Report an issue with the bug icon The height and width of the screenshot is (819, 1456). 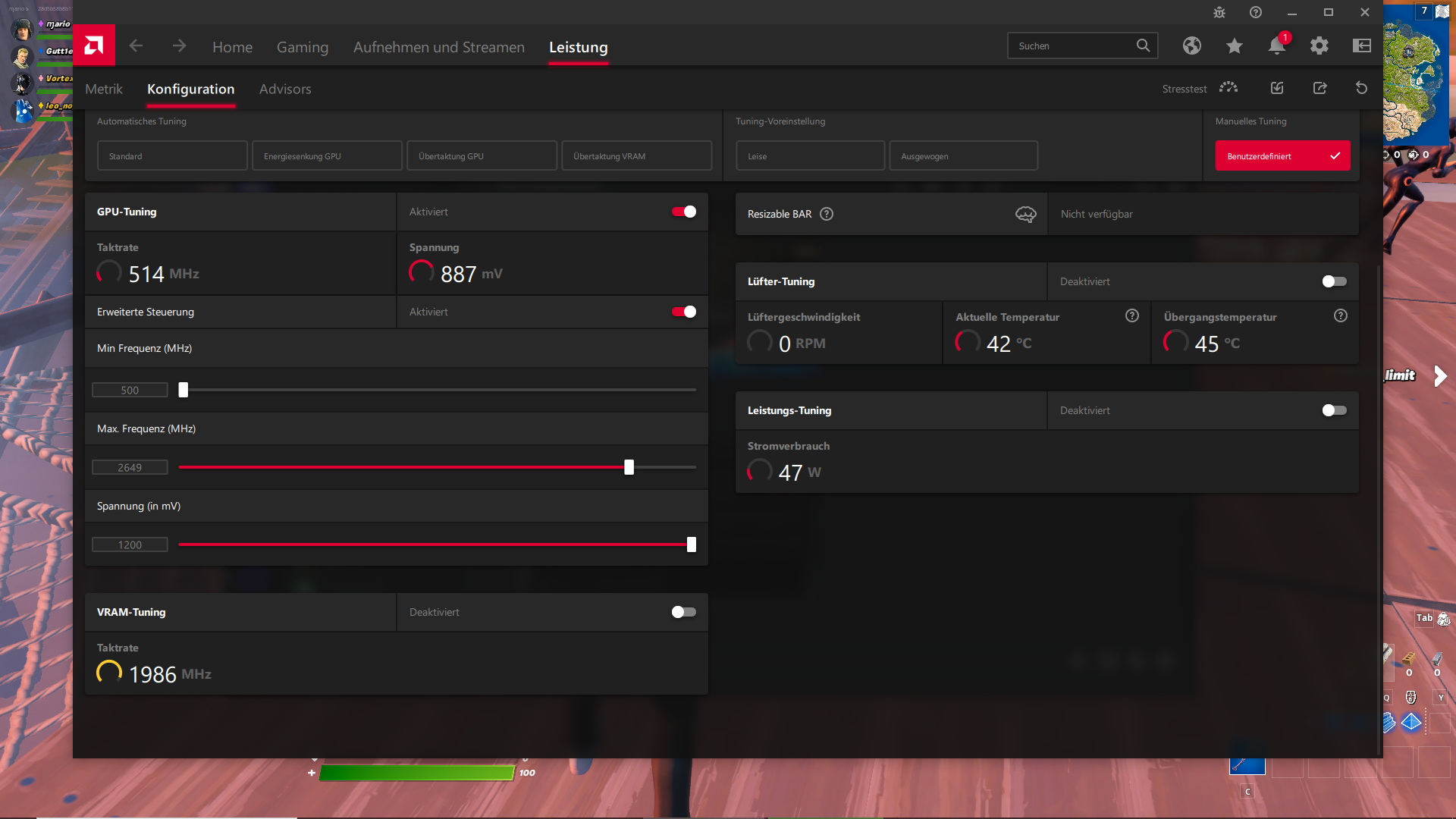coord(1219,12)
